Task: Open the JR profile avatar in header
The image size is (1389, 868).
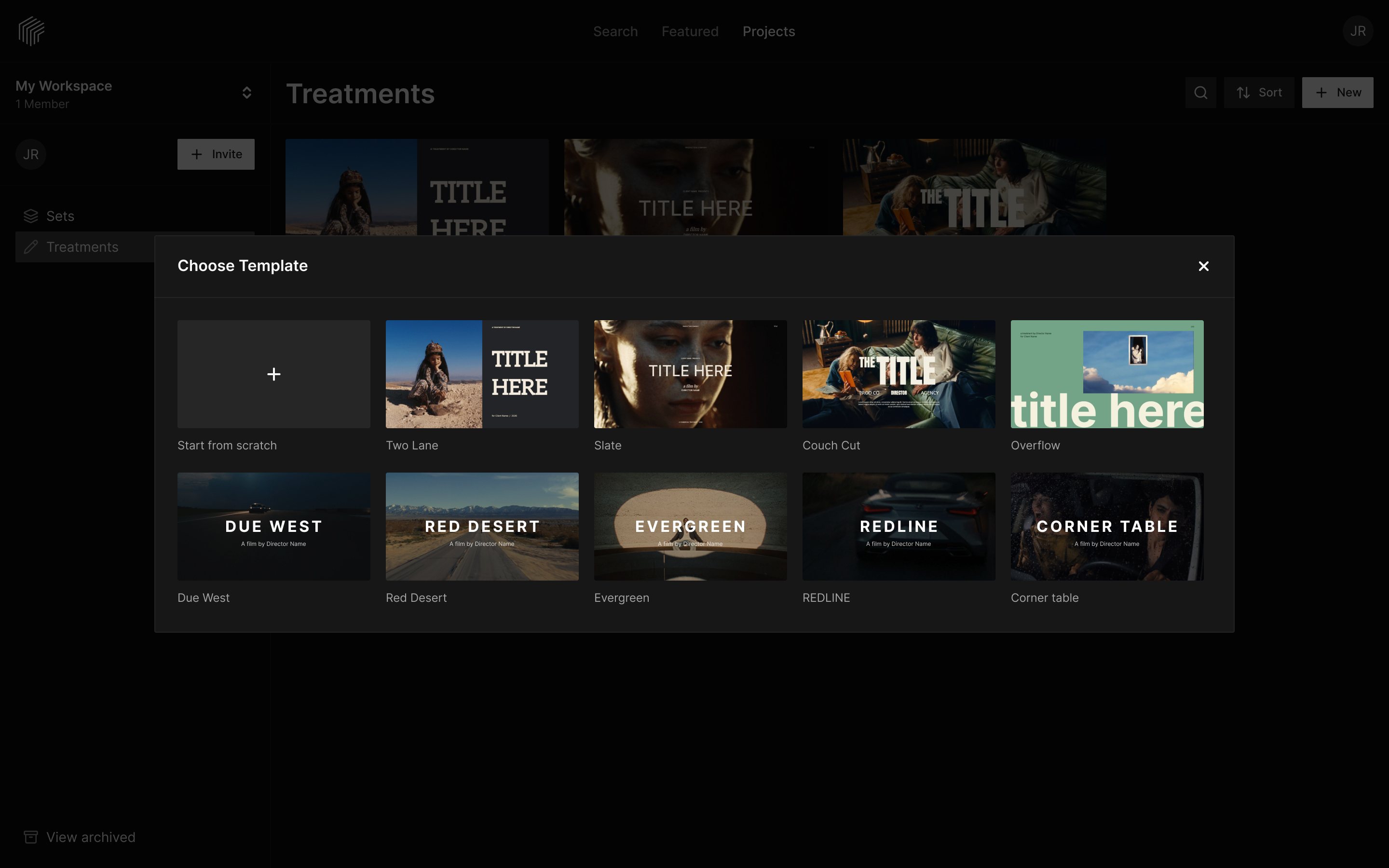Action: pos(1358,31)
